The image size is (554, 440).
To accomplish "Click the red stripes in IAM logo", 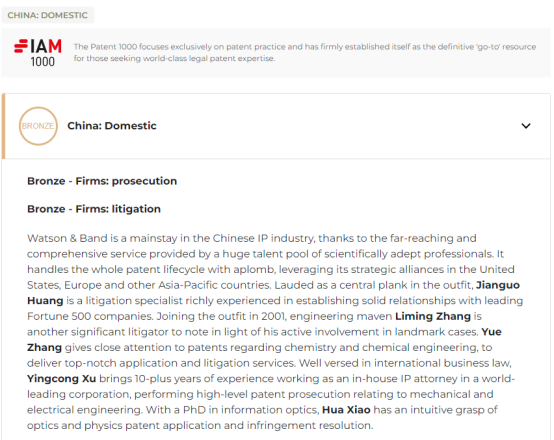I will pyautogui.click(x=20, y=46).
